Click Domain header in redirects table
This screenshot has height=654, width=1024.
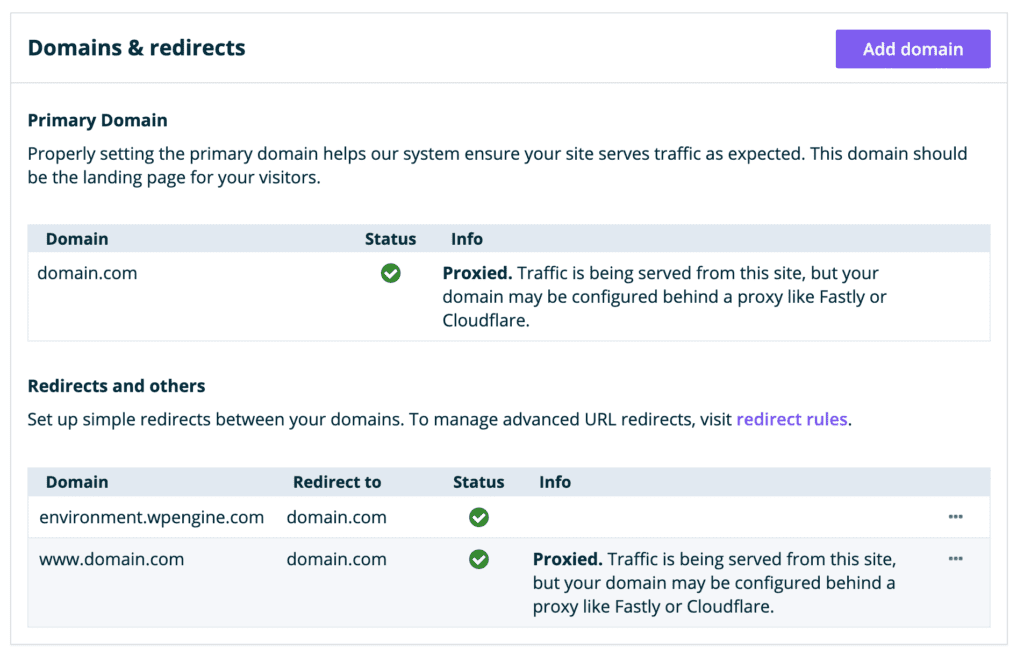pyautogui.click(x=77, y=482)
